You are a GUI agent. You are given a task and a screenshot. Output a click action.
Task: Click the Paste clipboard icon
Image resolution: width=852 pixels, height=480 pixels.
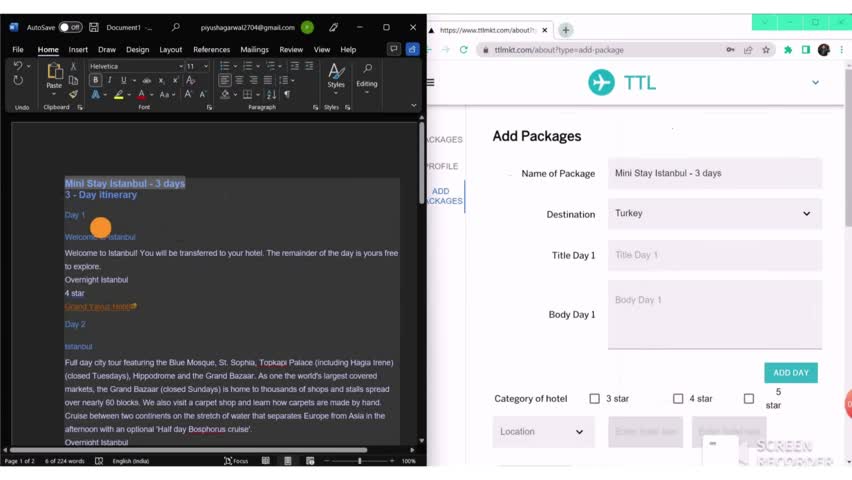pyautogui.click(x=54, y=72)
